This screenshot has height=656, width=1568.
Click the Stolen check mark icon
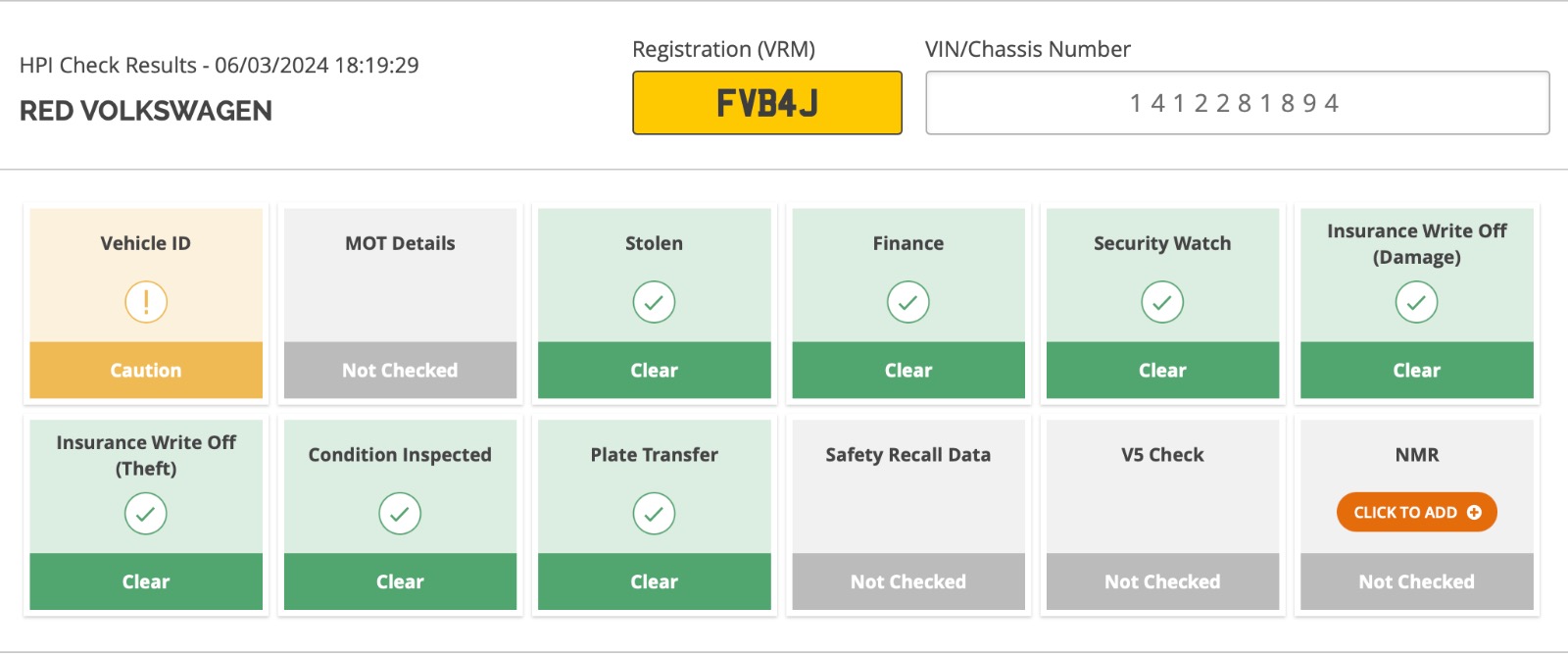click(x=654, y=302)
